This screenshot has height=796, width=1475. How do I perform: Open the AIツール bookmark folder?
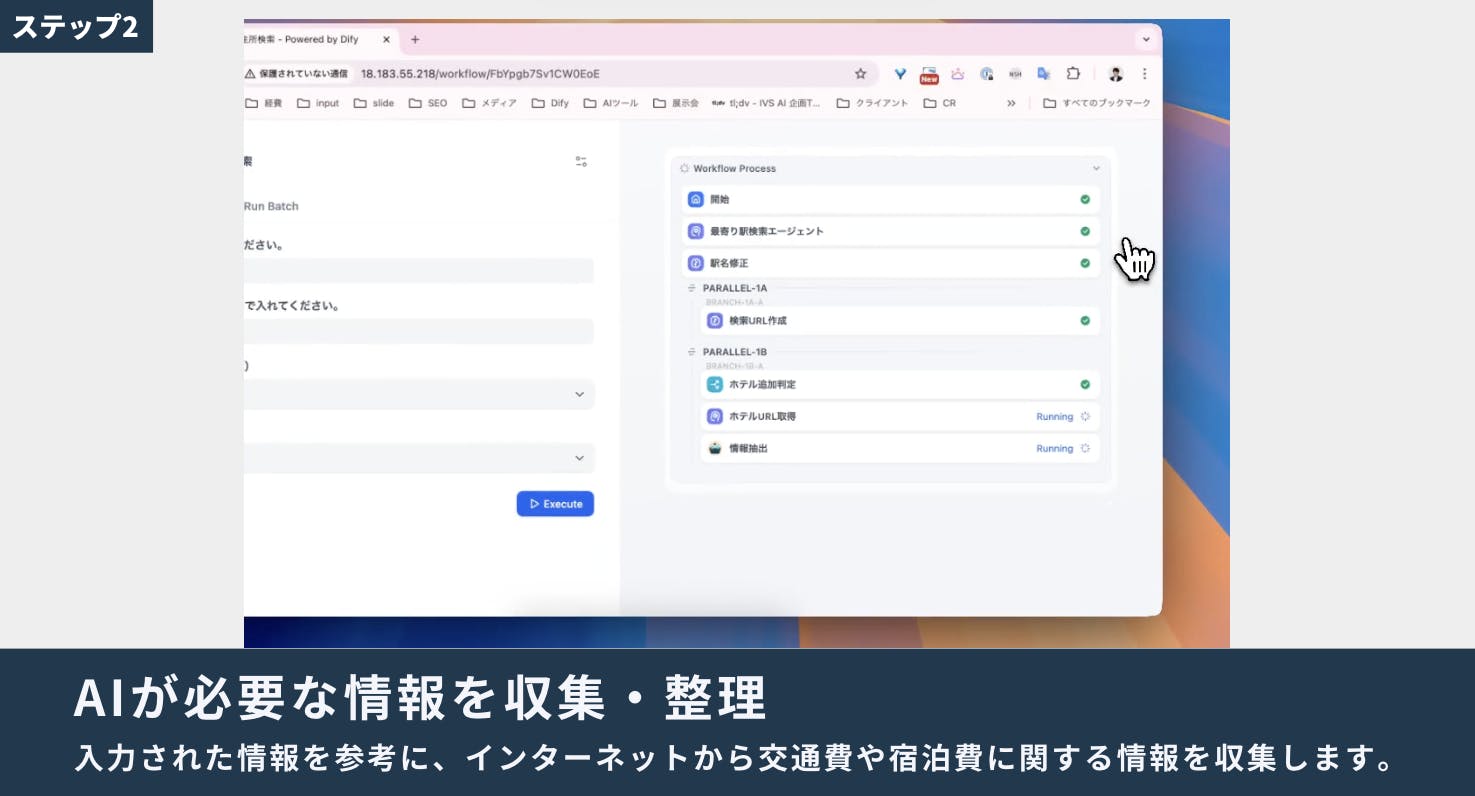(611, 103)
